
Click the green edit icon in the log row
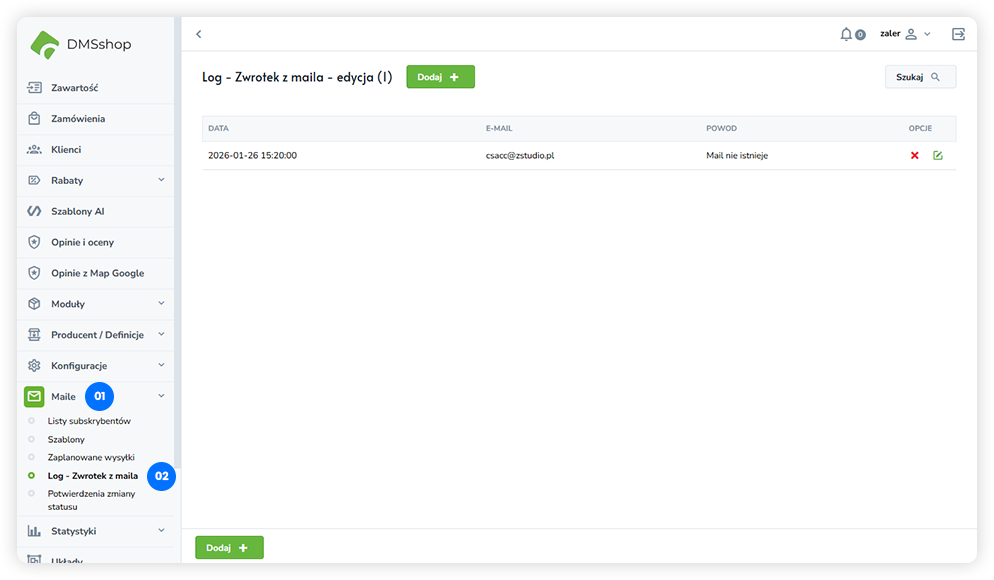click(938, 156)
